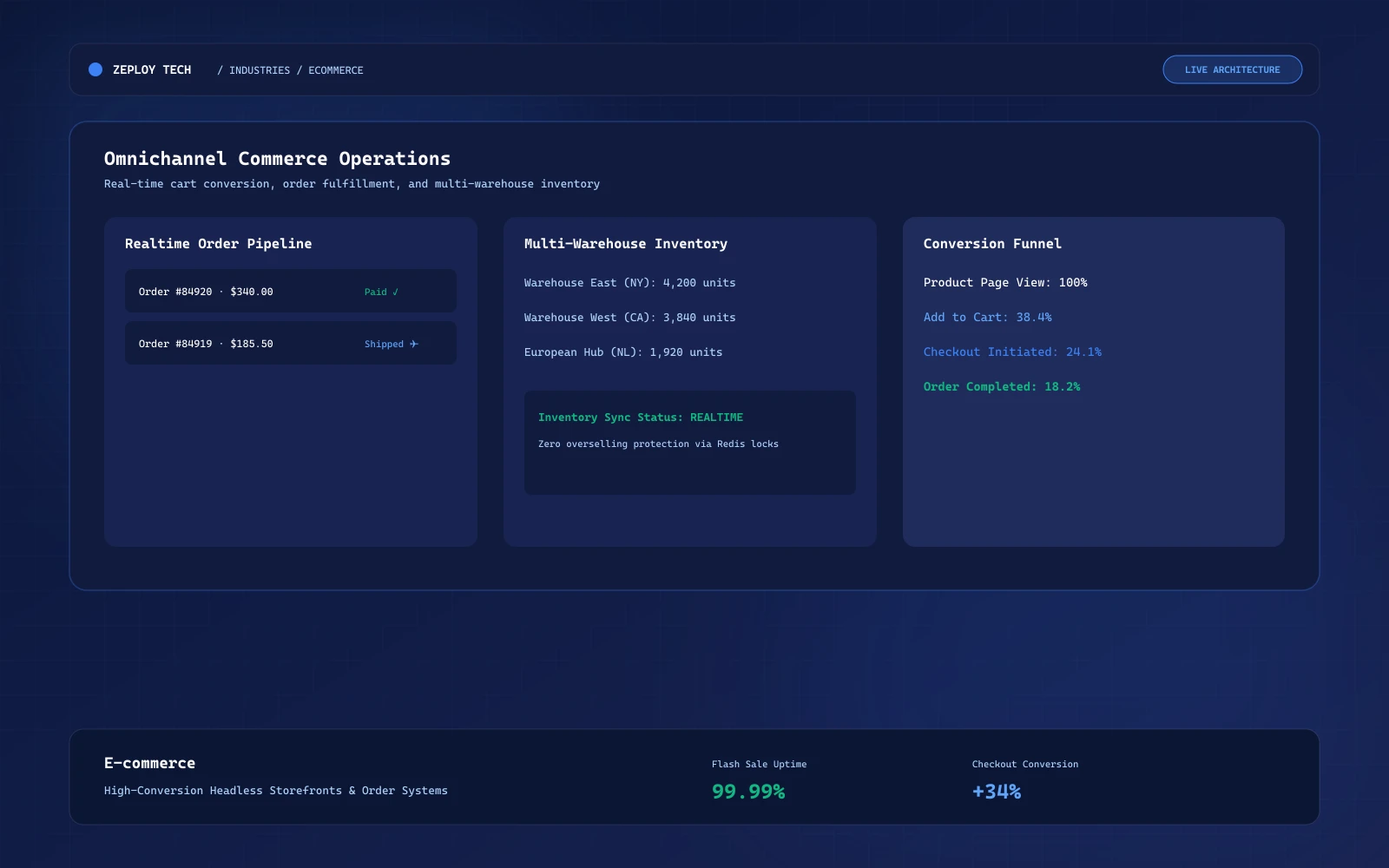This screenshot has height=868, width=1389.
Task: Select Order Completed: 18.2%
Action: [1002, 387]
